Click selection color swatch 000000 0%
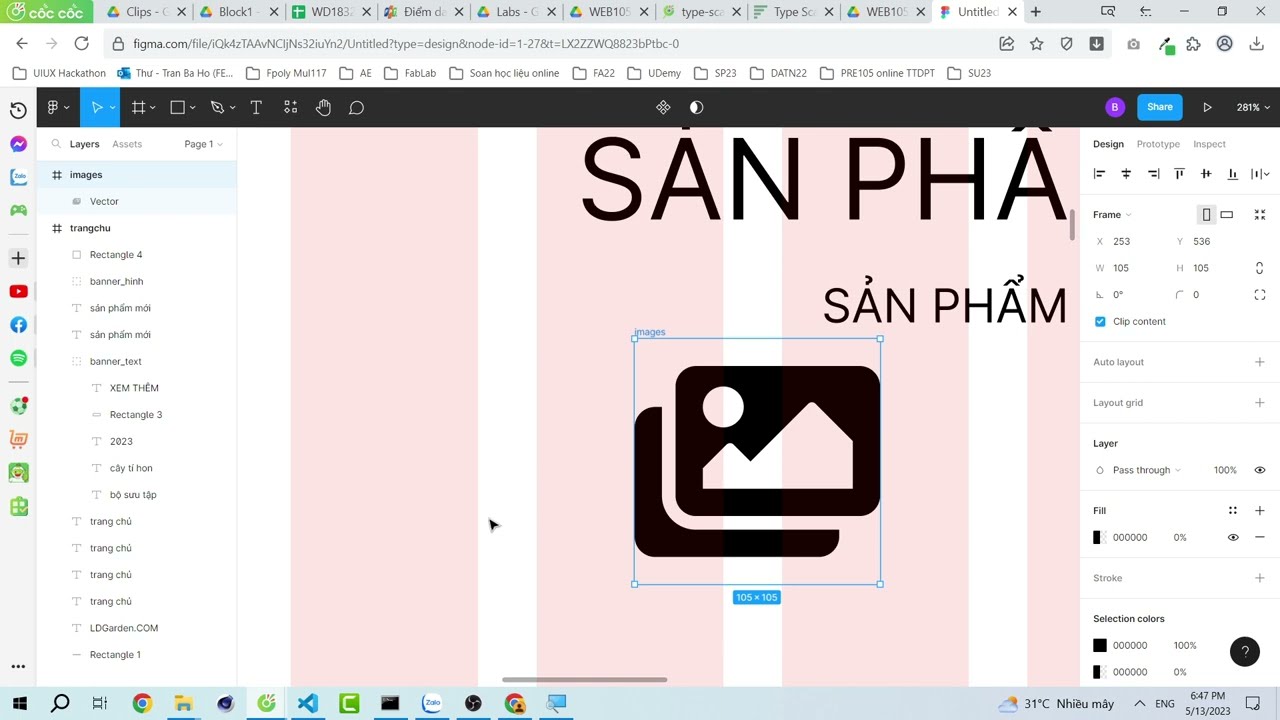Viewport: 1280px width, 720px height. pos(1099,672)
